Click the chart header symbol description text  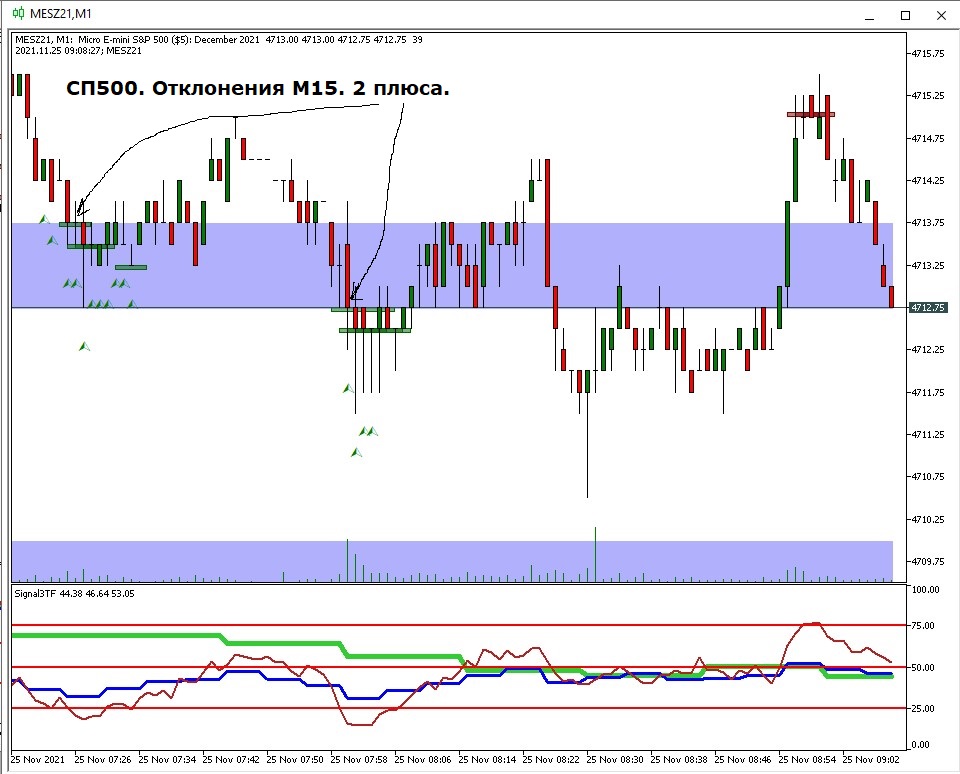[x=219, y=40]
